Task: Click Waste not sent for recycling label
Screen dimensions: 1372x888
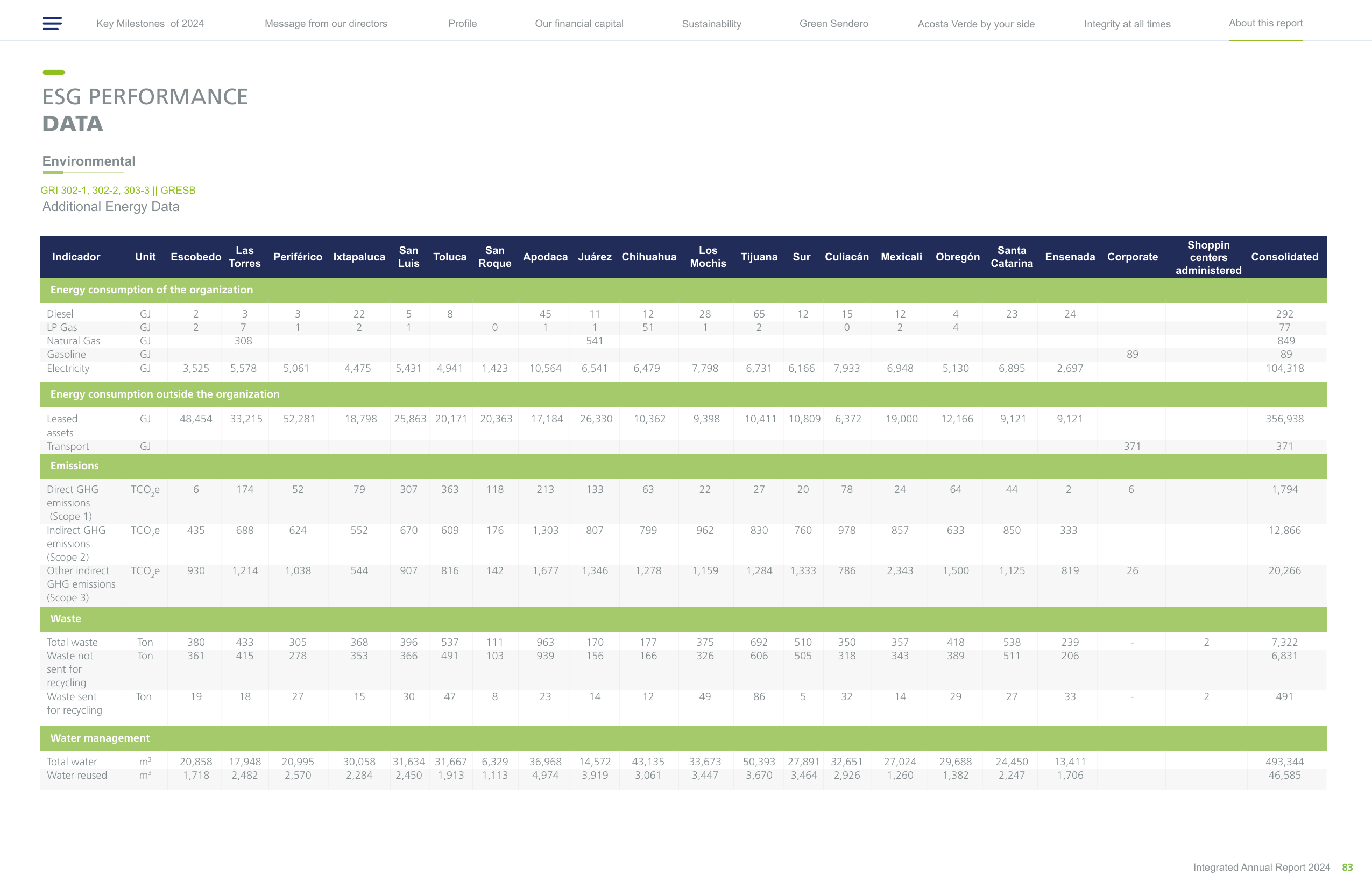Action: (70, 669)
